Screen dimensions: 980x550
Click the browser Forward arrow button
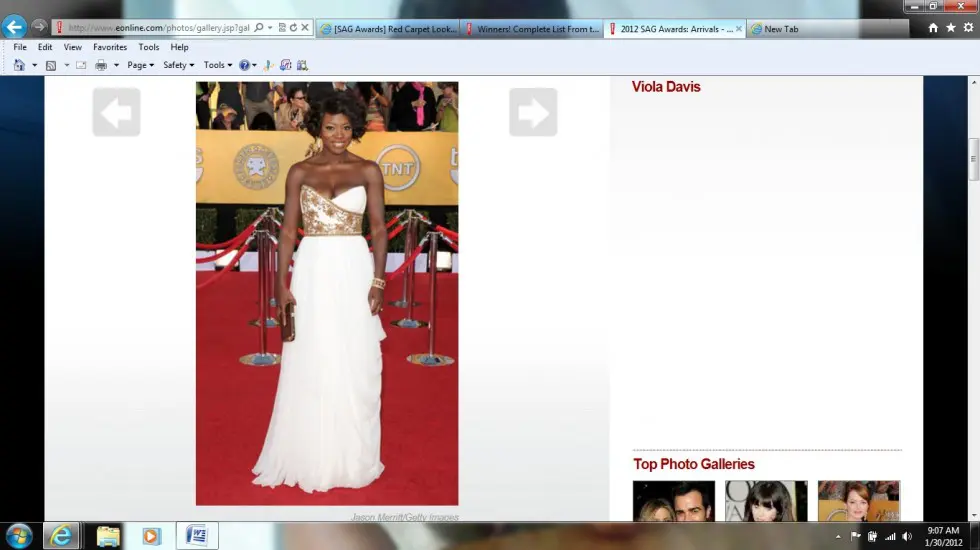pyautogui.click(x=39, y=27)
